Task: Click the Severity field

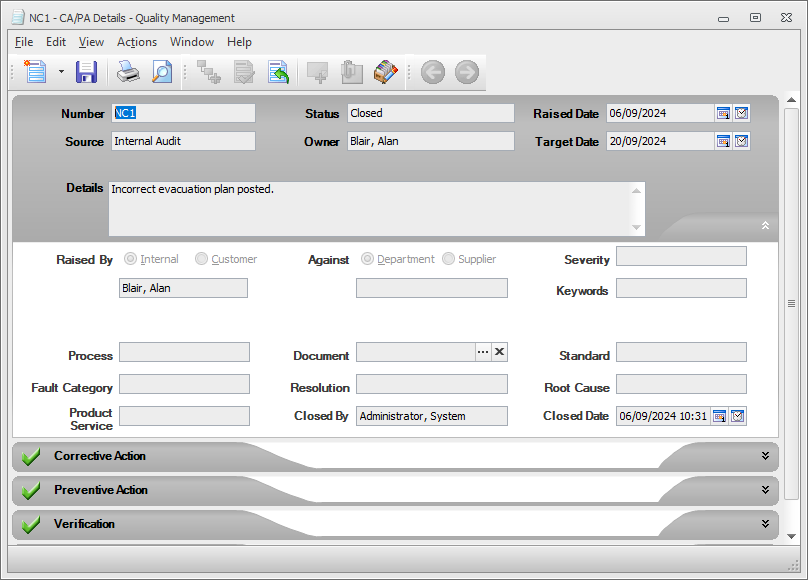Action: coord(681,256)
